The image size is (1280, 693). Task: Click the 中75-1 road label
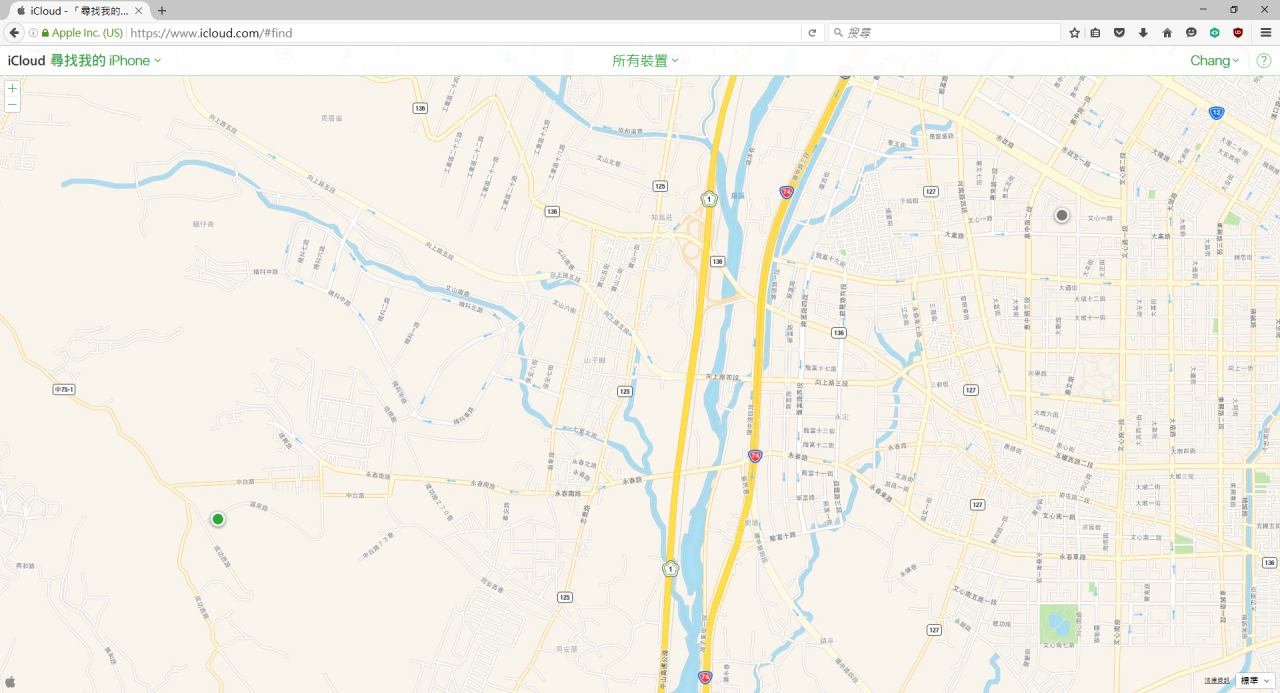tap(65, 390)
